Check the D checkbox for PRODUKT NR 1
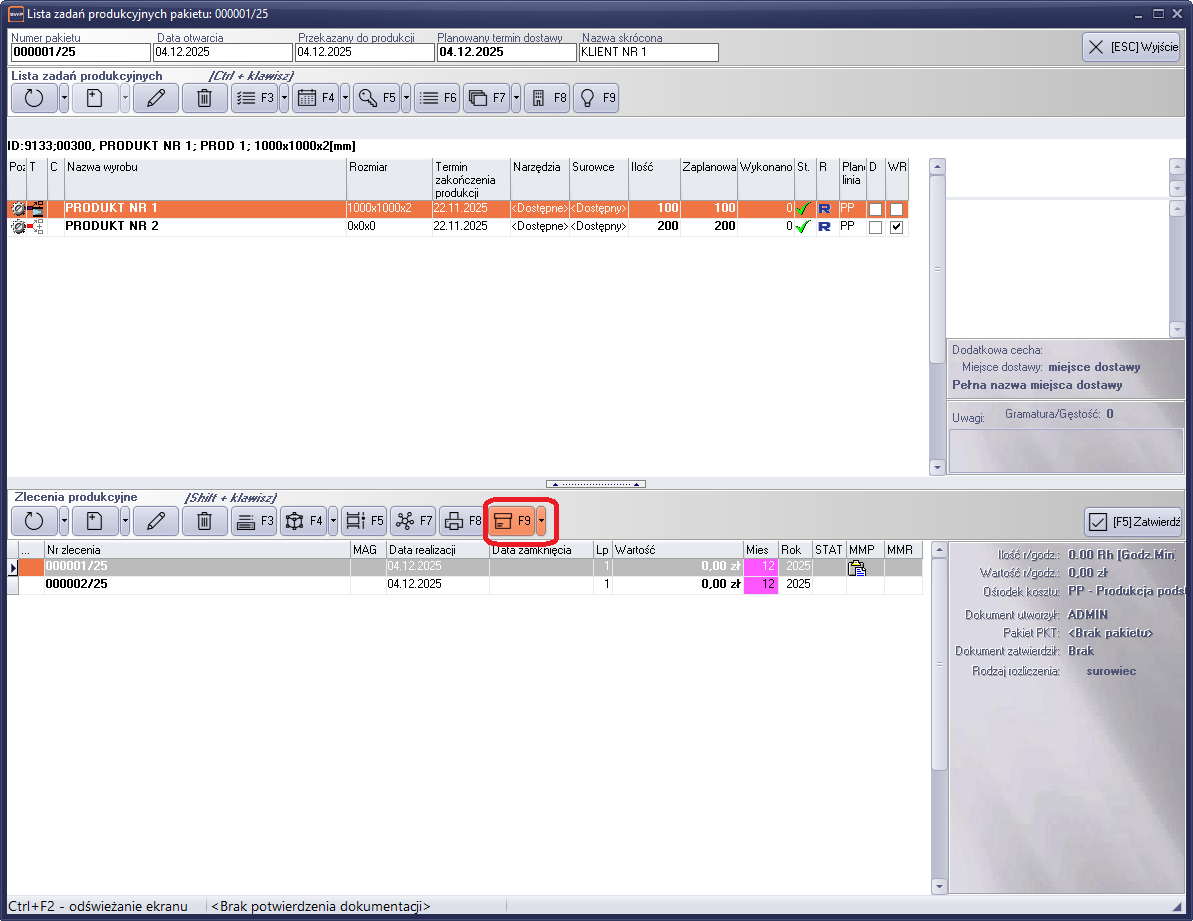Screen dimensions: 1193x921 pos(875,209)
